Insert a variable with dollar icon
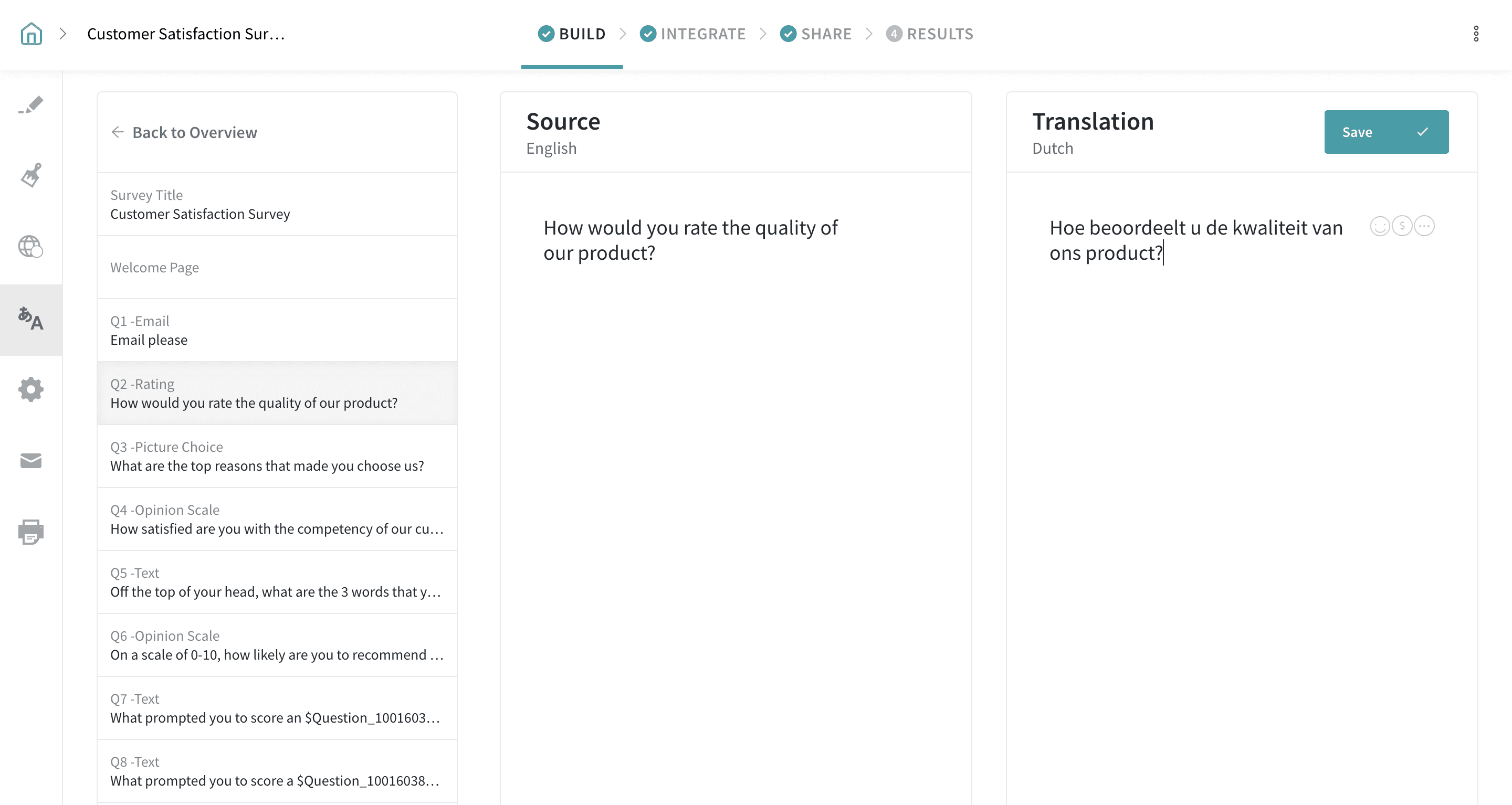Screen dimensions: 1512x805 pyautogui.click(x=1402, y=226)
